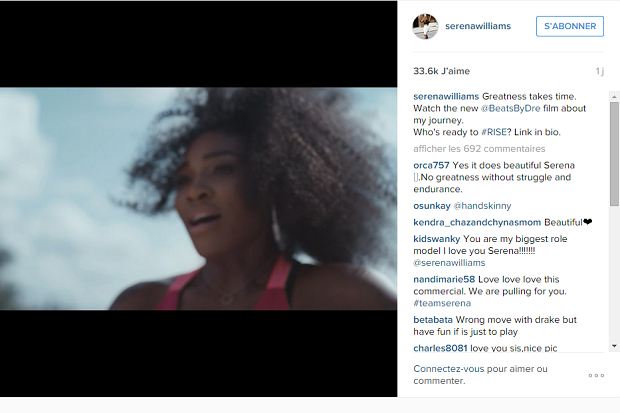Open serenawilliams username in the header
620x413 pixels.
[478, 26]
